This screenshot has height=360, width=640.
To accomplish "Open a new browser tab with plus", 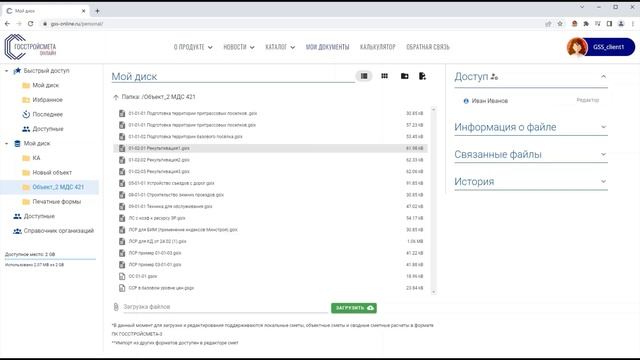I will click(97, 11).
